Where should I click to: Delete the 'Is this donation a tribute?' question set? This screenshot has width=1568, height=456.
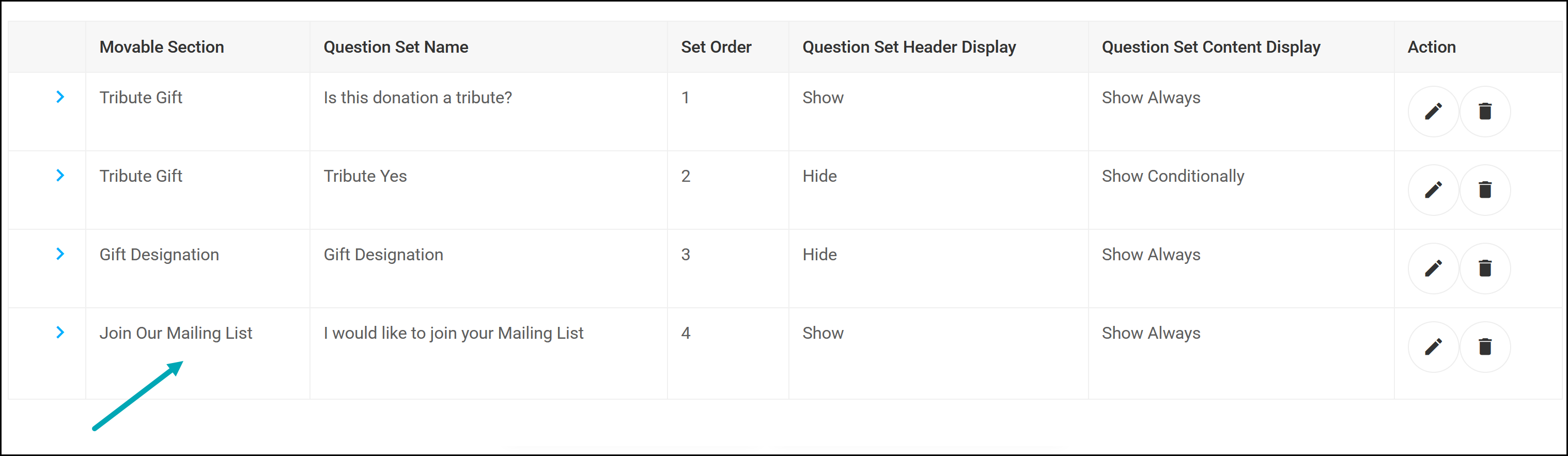pos(1485,112)
